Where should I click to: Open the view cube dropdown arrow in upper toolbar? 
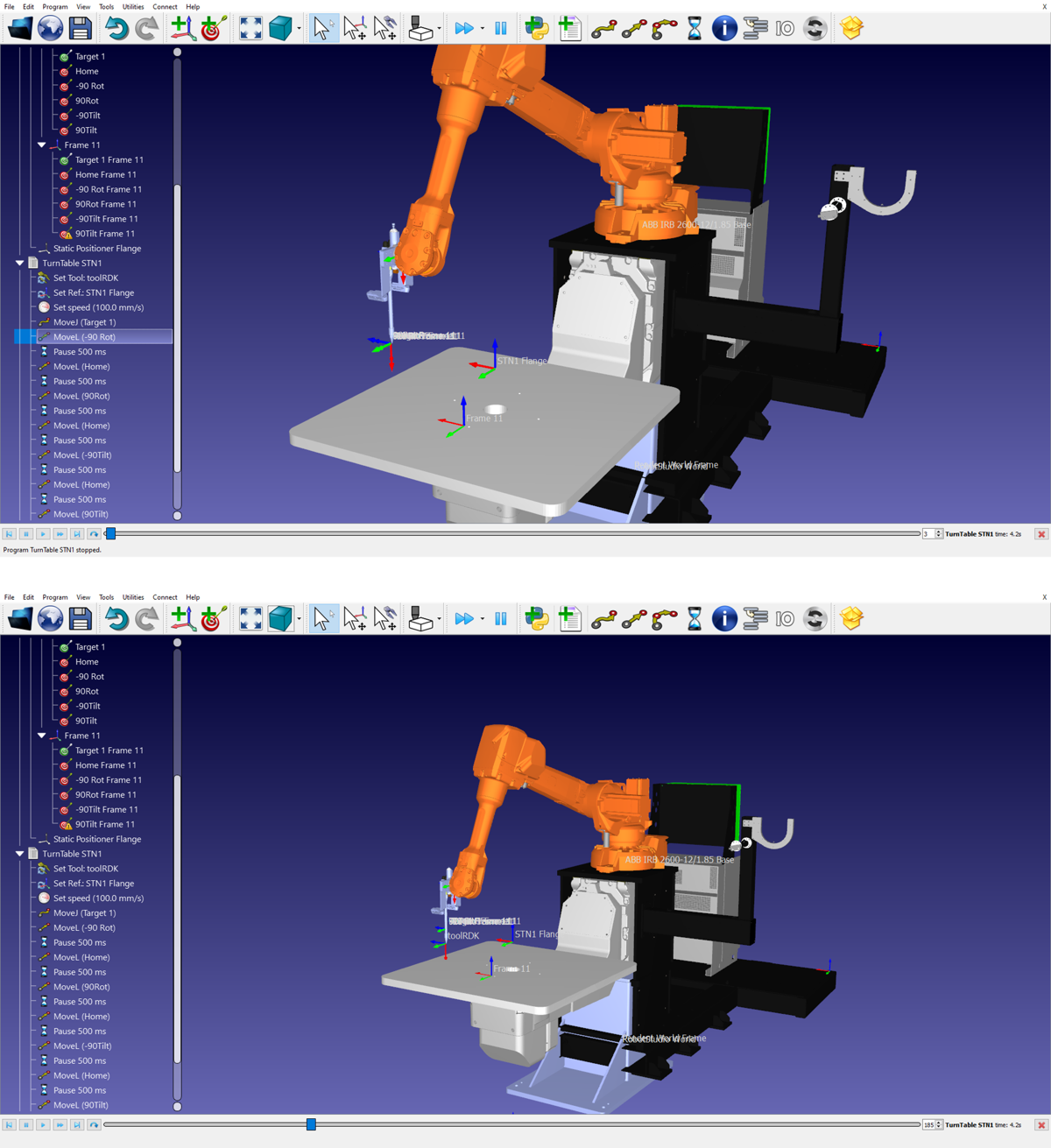point(300,29)
